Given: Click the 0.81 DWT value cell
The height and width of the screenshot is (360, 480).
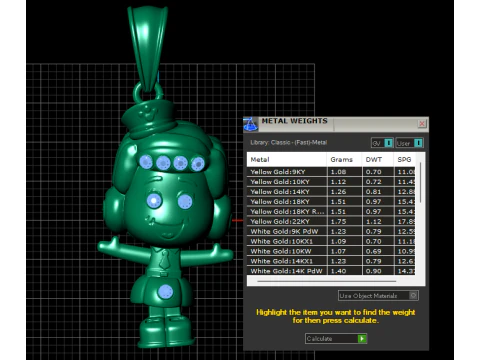Looking at the screenshot, I should [378, 192].
